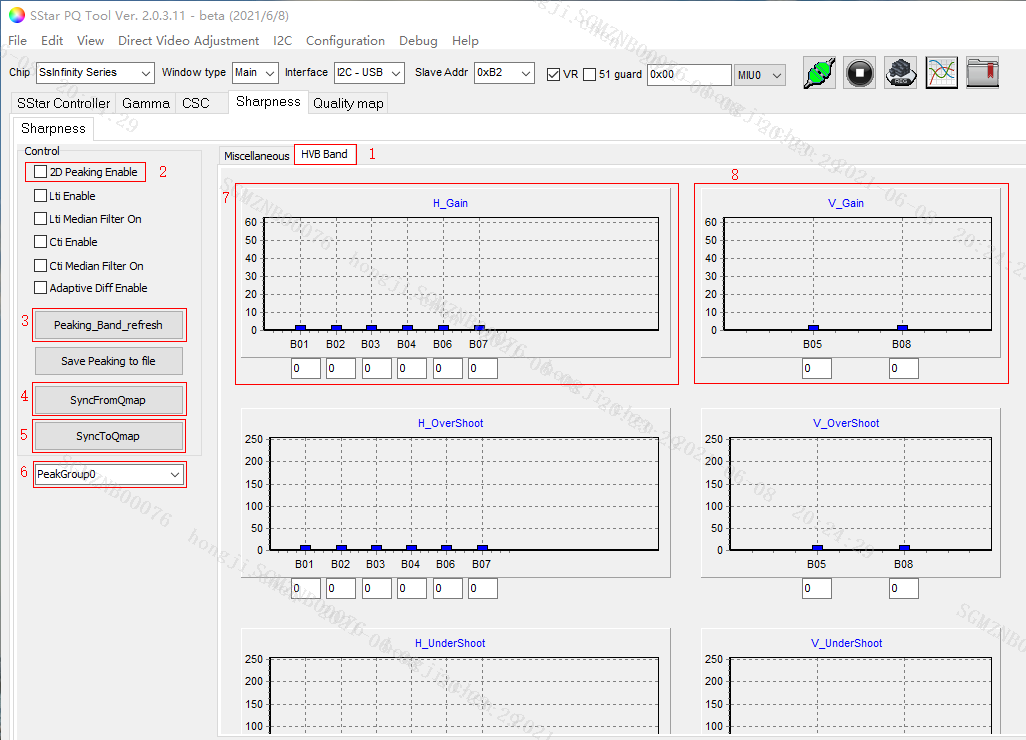Click Save Peaking to file button
Screen dimensions: 1026x740
pyautogui.click(x=109, y=361)
